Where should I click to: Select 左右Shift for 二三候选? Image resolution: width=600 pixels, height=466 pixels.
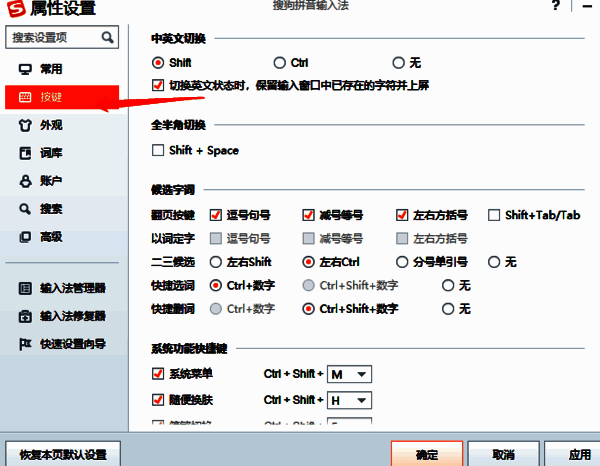click(x=216, y=262)
